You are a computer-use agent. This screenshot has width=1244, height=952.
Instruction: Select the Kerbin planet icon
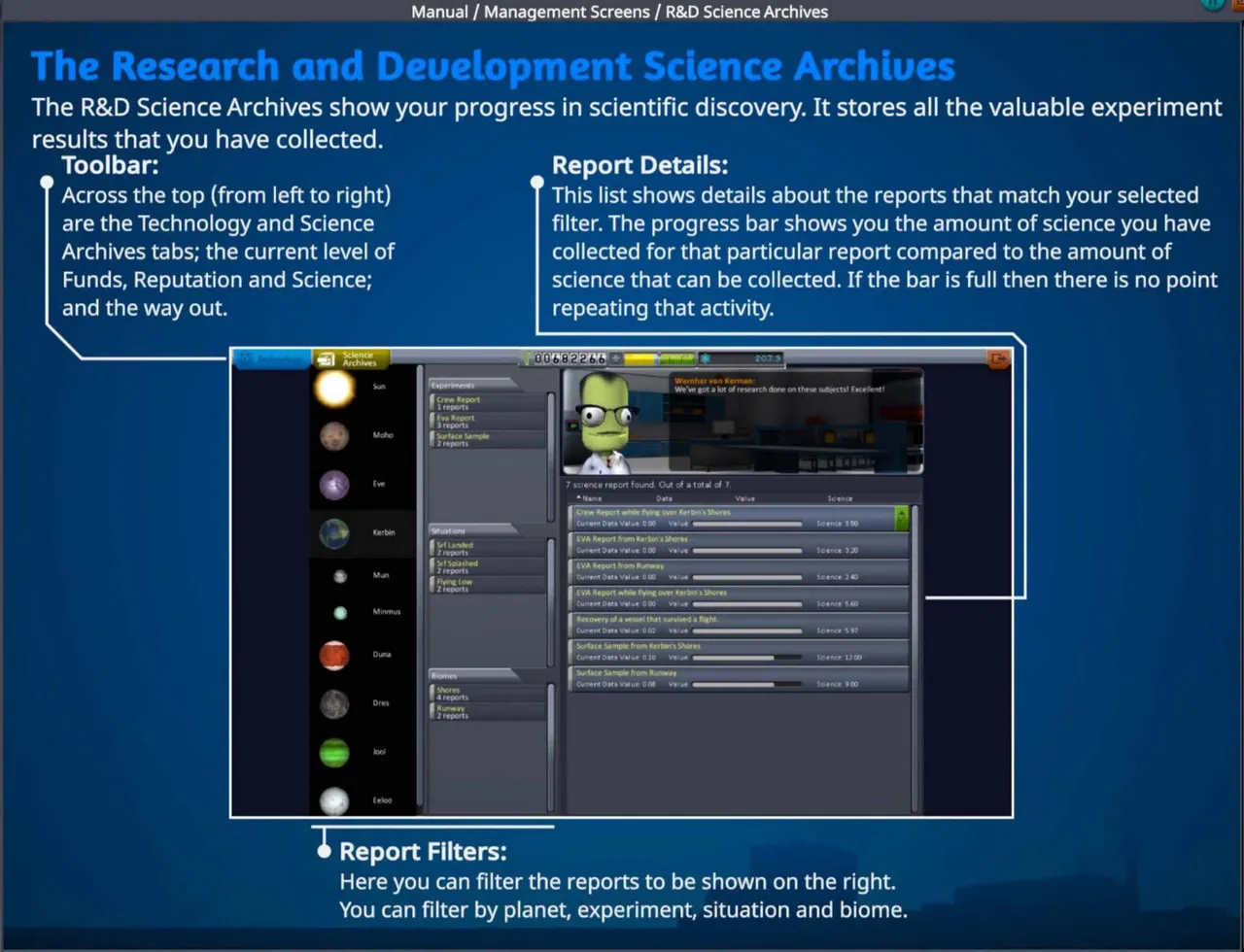334,533
